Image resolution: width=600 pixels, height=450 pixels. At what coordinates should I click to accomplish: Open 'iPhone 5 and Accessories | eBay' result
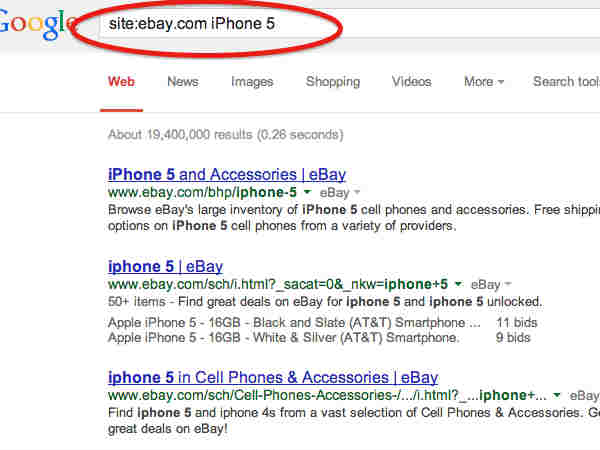coord(227,174)
